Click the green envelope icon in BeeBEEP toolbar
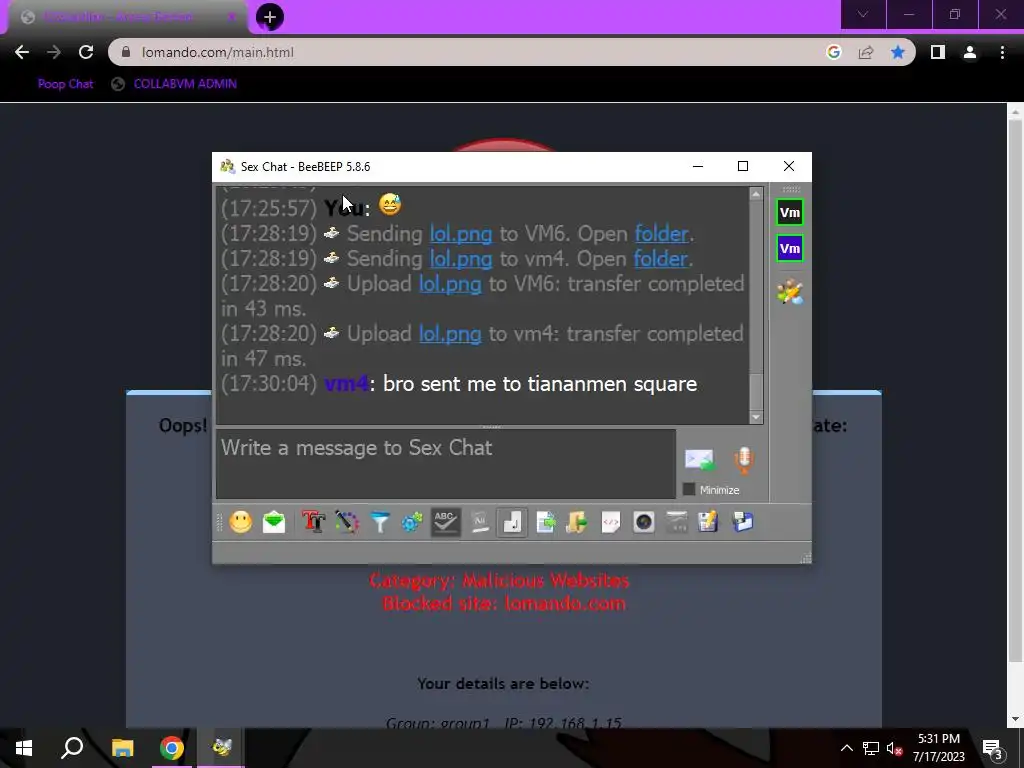1024x768 pixels. (274, 522)
